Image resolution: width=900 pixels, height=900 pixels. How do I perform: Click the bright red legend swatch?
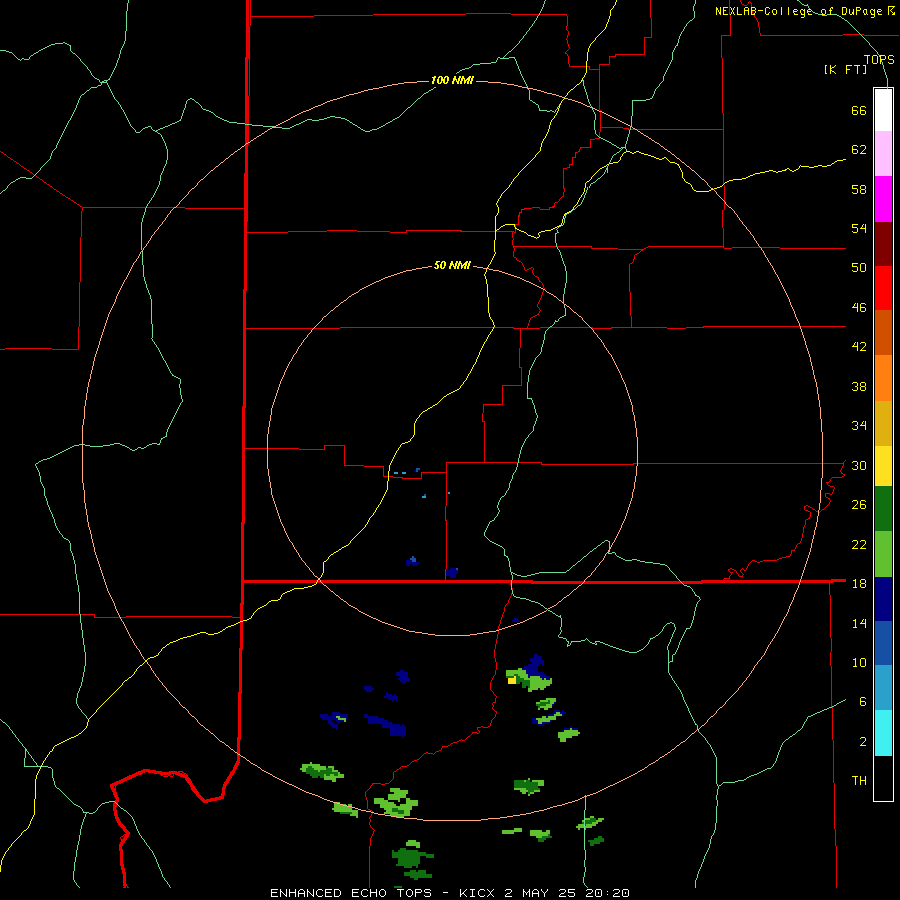click(883, 288)
